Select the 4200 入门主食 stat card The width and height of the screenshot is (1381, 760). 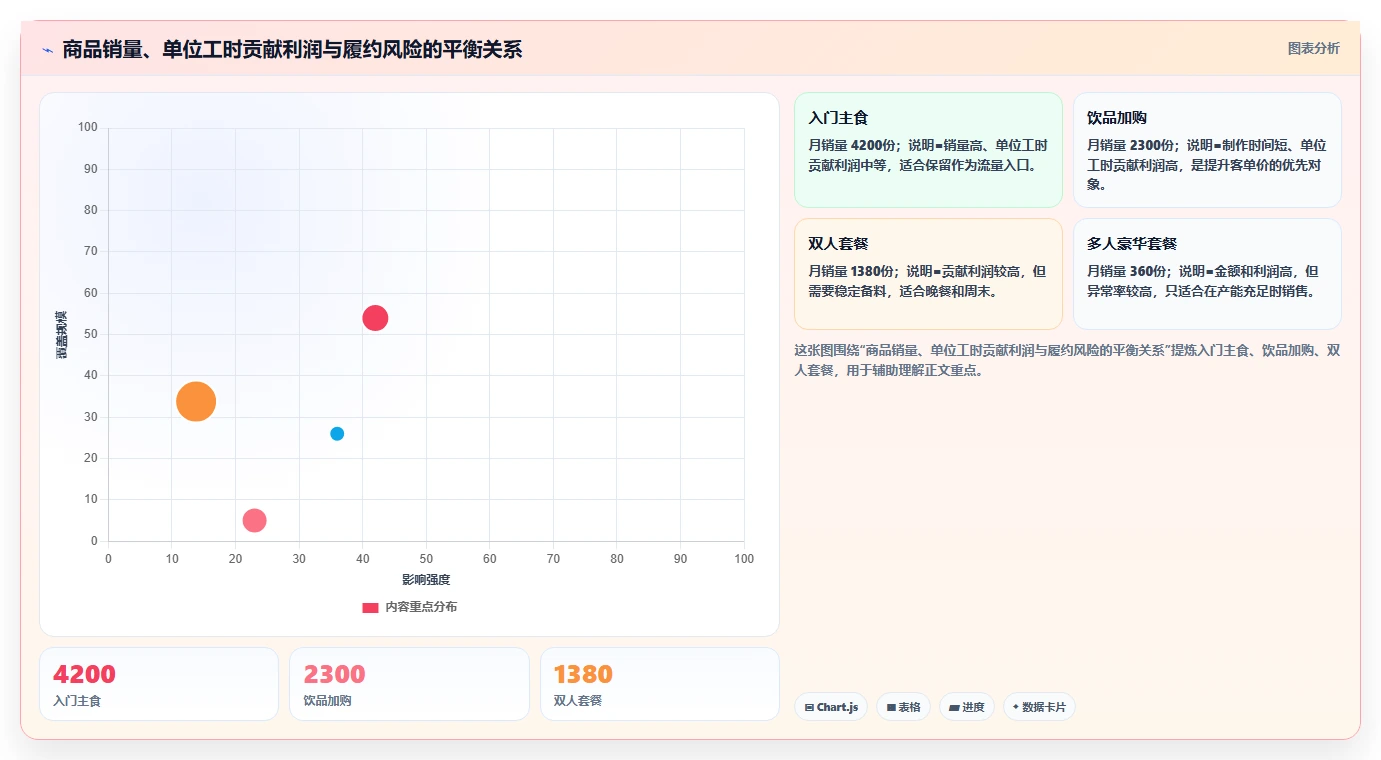tap(159, 684)
